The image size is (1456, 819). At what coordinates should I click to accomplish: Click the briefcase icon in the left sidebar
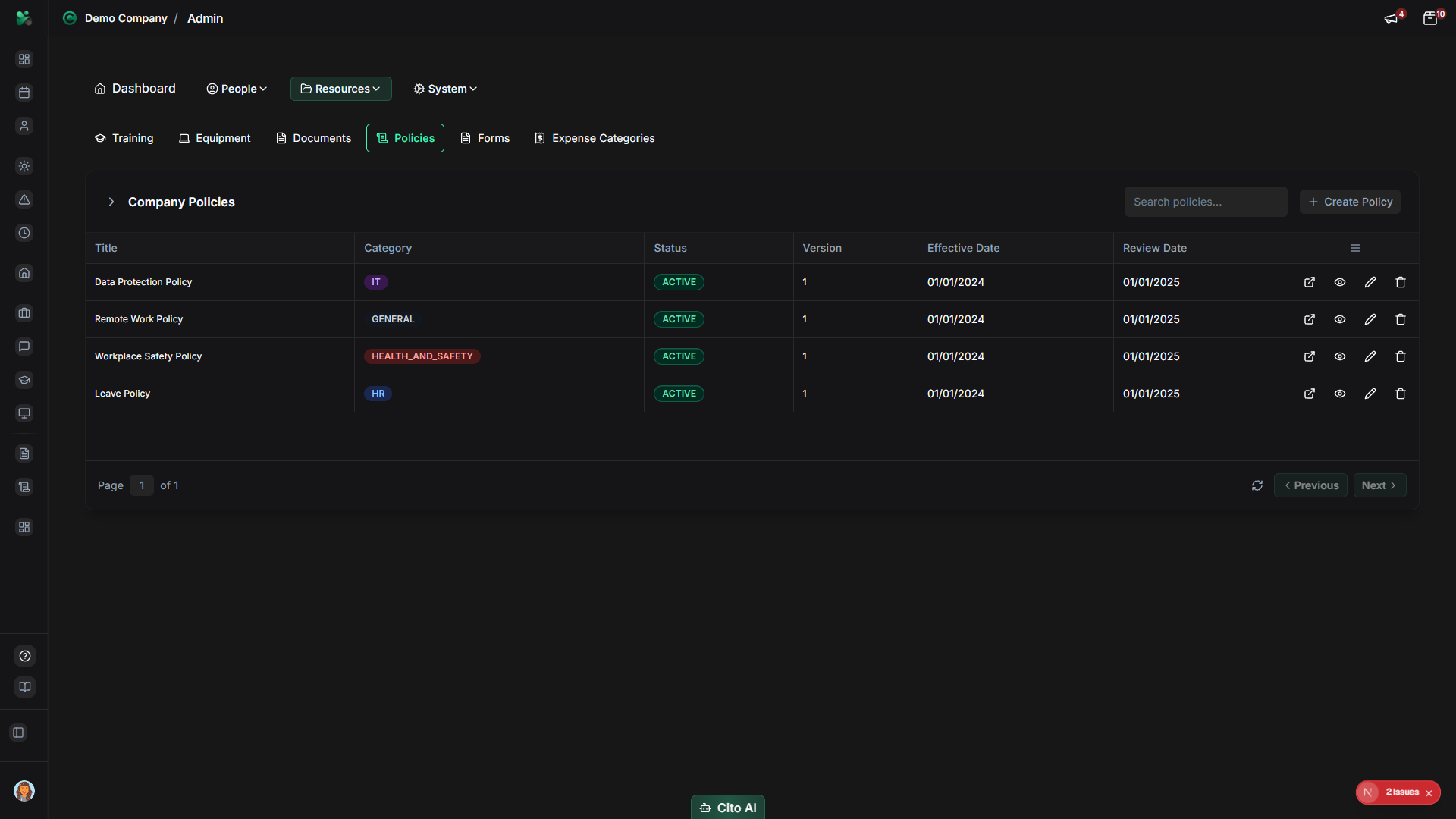coord(24,312)
